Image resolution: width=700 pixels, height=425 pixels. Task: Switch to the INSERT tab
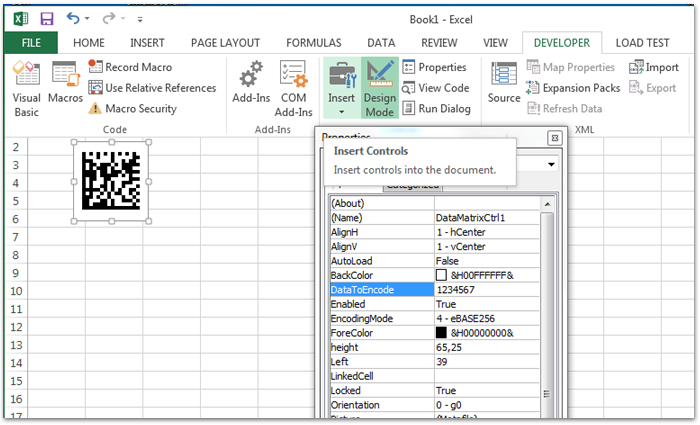[147, 43]
